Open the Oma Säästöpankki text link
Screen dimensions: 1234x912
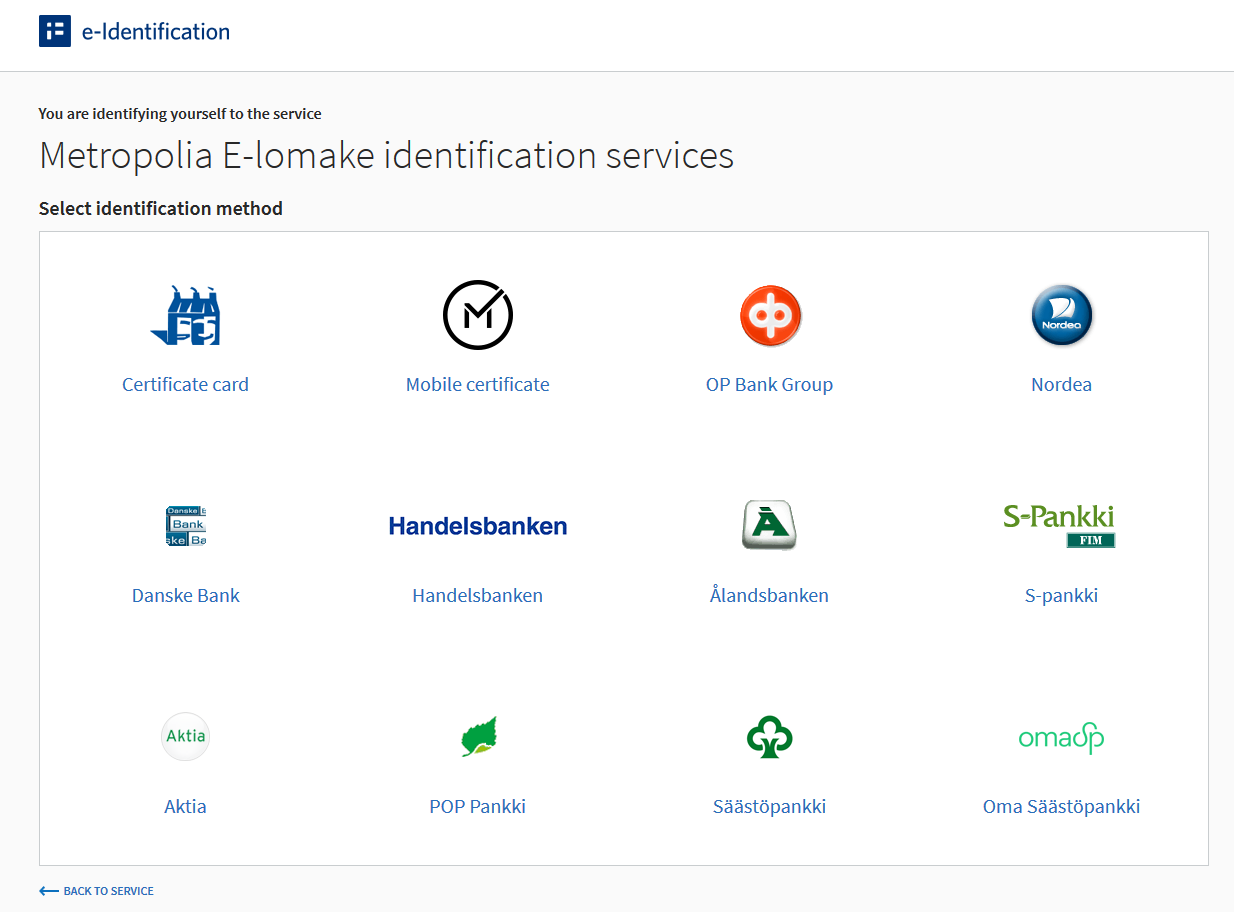tap(1062, 807)
